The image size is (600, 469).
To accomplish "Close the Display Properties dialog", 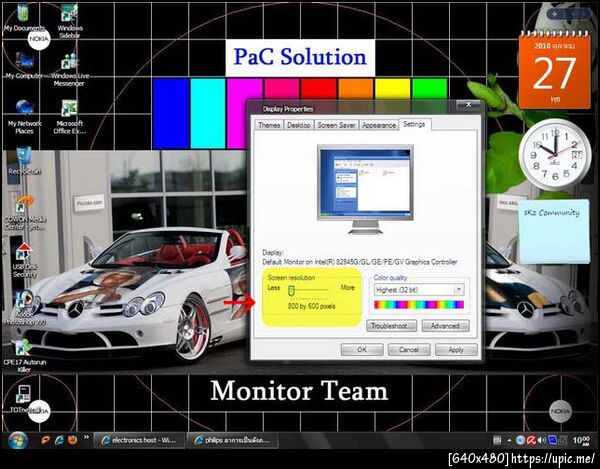I will pos(468,104).
